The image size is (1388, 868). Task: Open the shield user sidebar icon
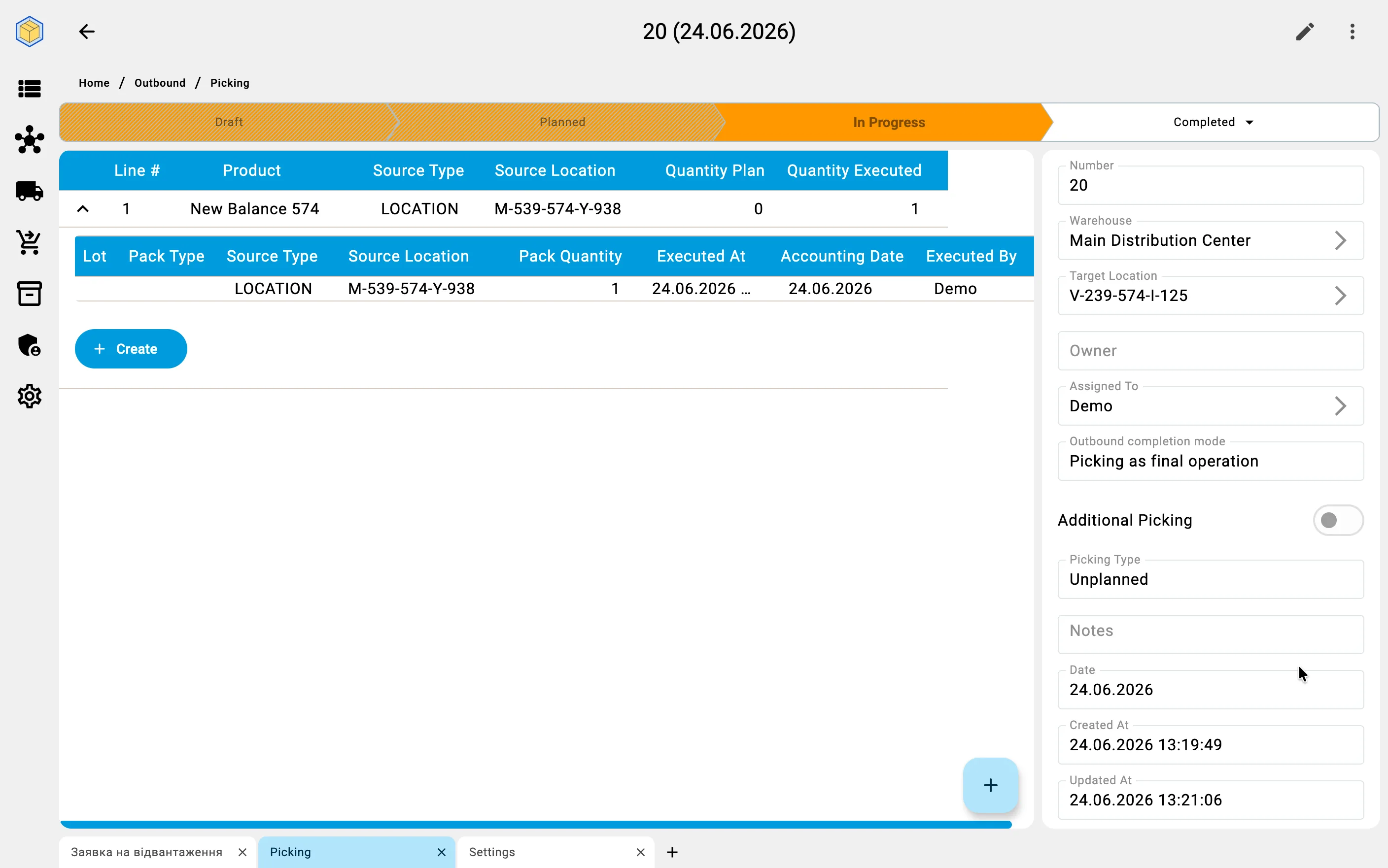pos(29,345)
